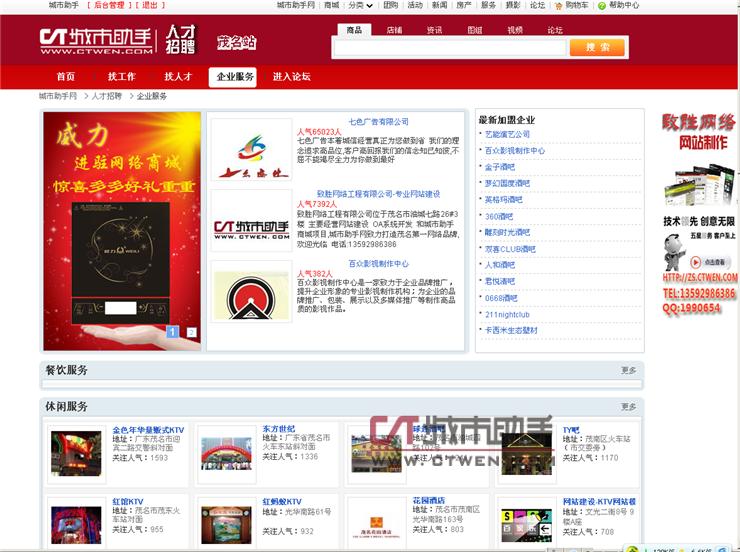Select the 资讯 search tab
This screenshot has height=552, width=740.
click(435, 30)
